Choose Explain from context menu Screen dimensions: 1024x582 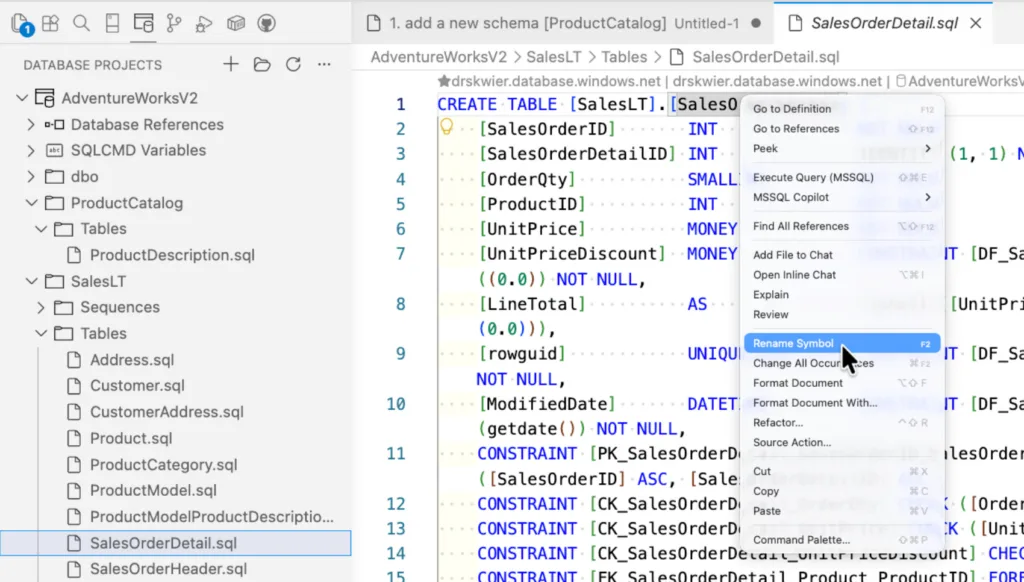[842, 295]
